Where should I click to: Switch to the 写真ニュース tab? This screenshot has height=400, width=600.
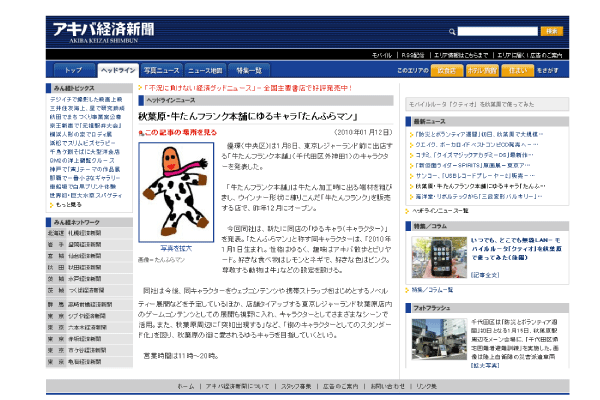pos(161,70)
